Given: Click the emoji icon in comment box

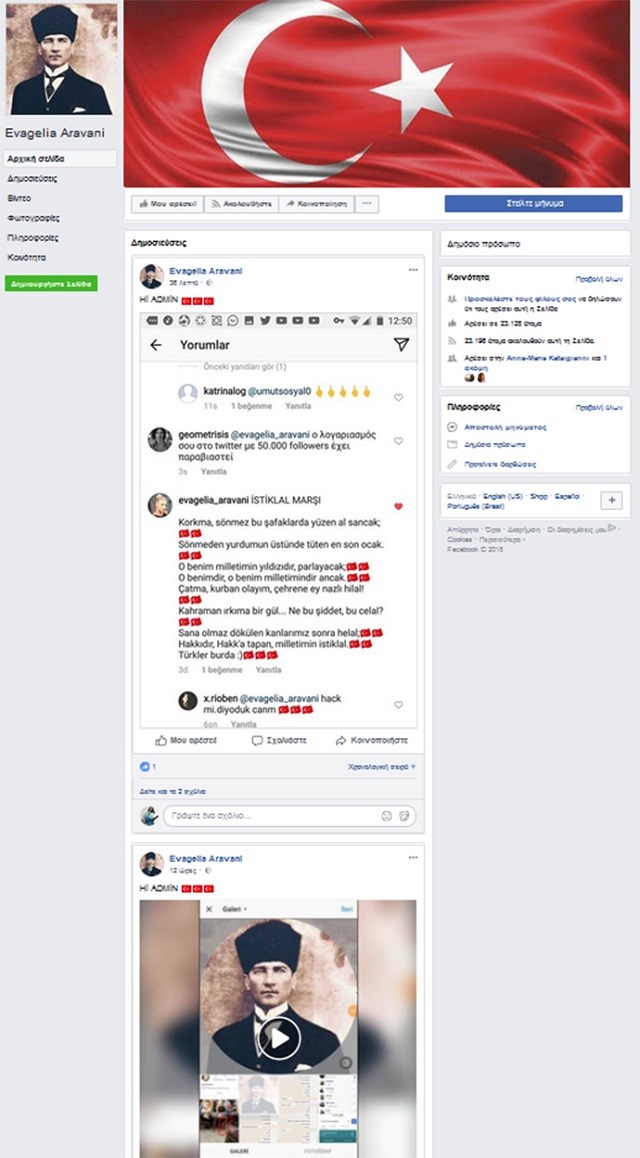Looking at the screenshot, I should pyautogui.click(x=386, y=816).
